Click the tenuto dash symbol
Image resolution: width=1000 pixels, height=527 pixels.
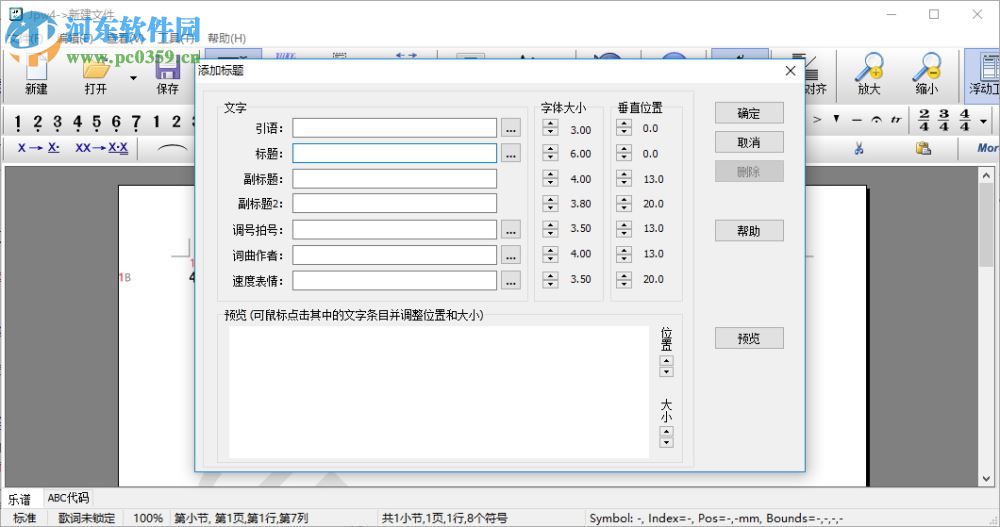tap(857, 120)
